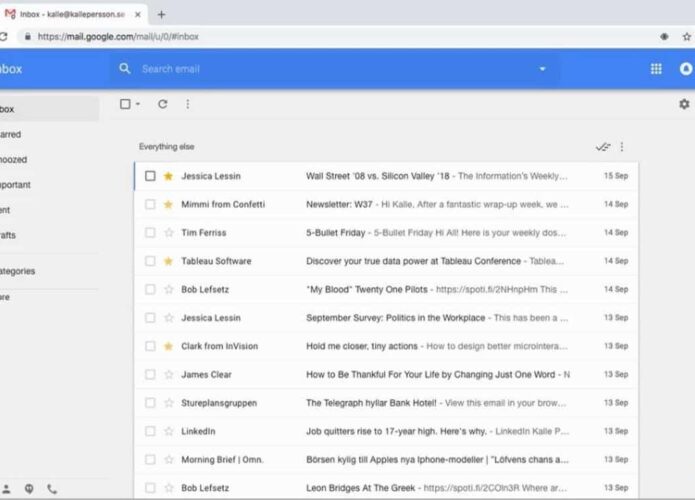Go to the Inbox folder in sidebar
Viewport: 695px width, 500px height.
click(49, 109)
